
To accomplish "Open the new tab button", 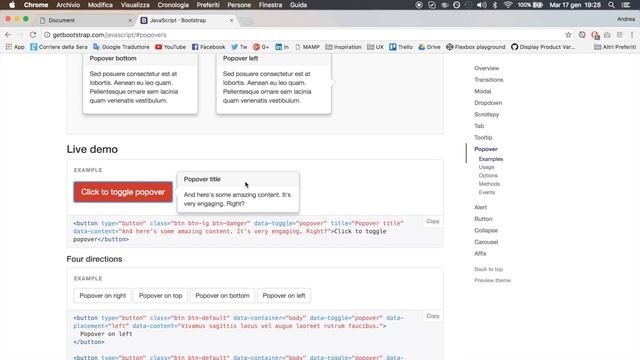I will coord(247,20).
